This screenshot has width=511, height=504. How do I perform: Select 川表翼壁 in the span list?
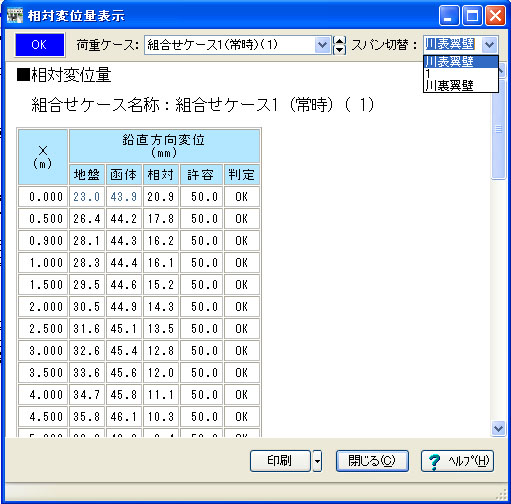[x=460, y=61]
